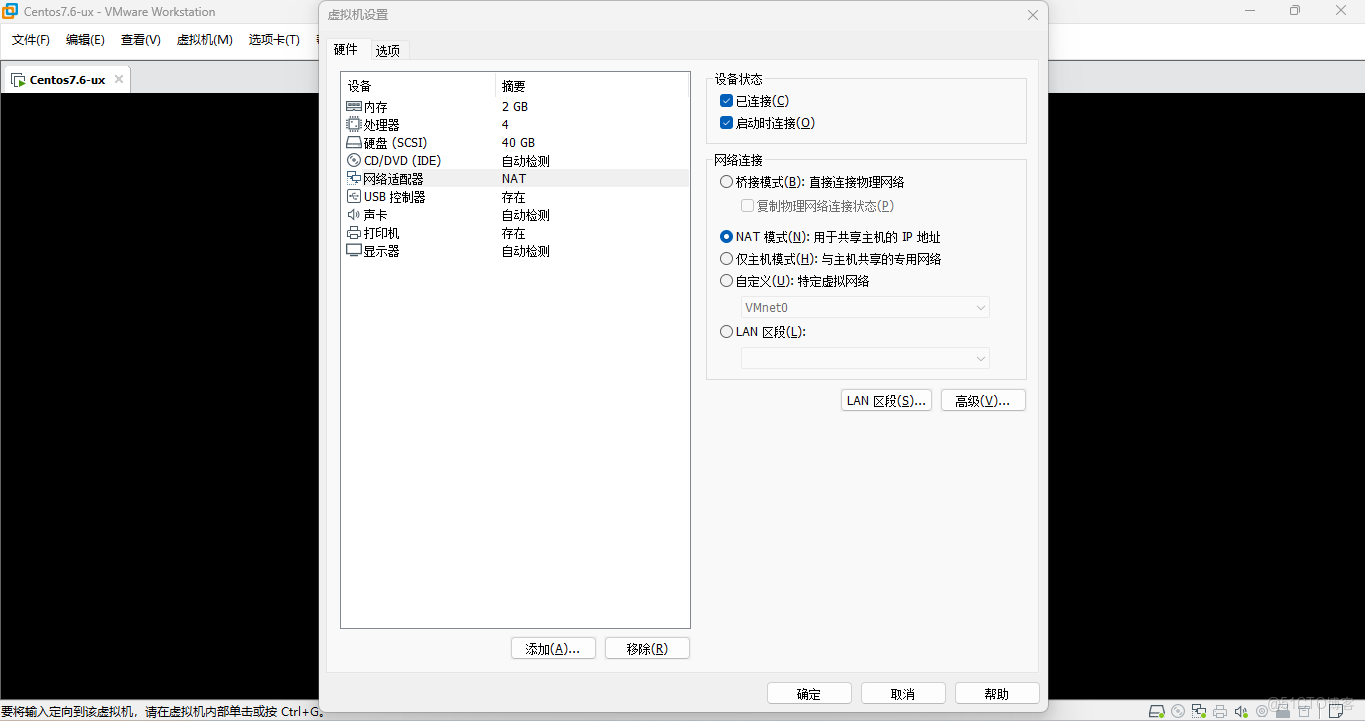Click the 移除(R) button
The image size is (1365, 721).
647,649
